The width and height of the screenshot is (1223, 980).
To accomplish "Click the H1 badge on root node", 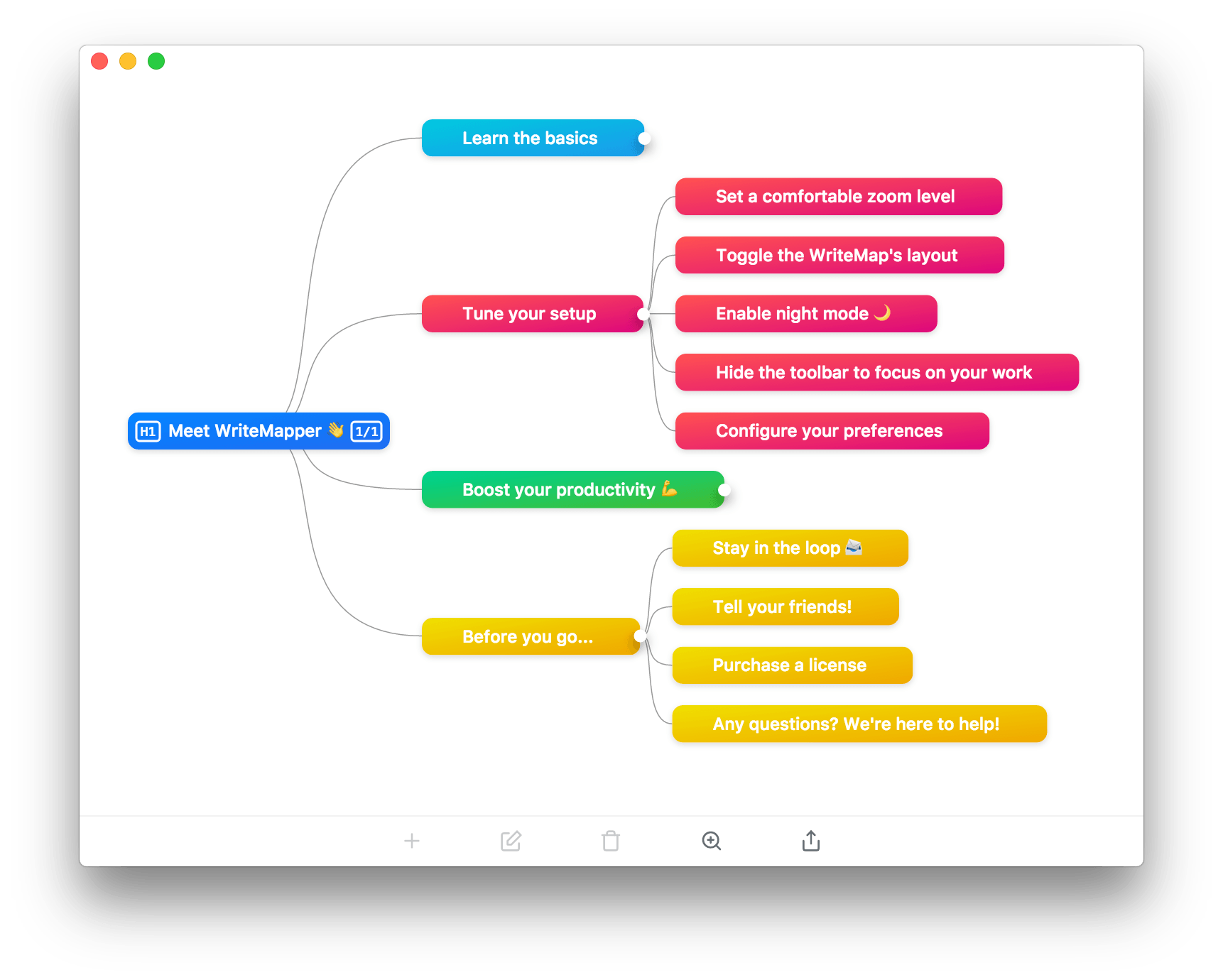I will tap(148, 431).
